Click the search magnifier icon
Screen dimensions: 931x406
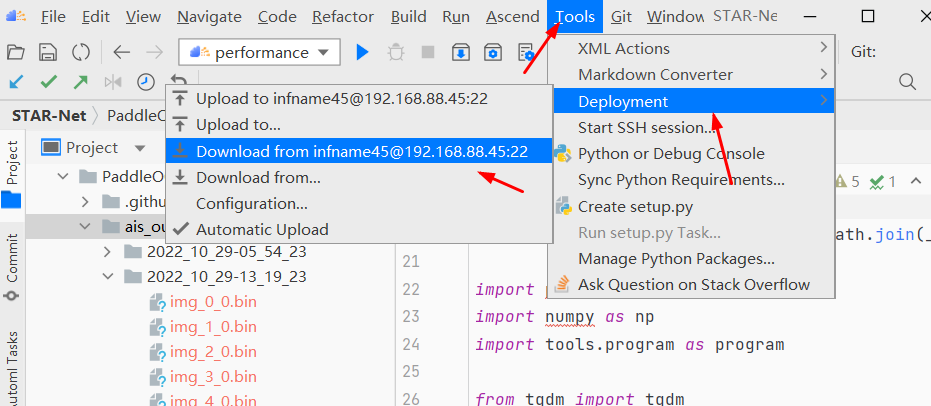click(x=907, y=81)
